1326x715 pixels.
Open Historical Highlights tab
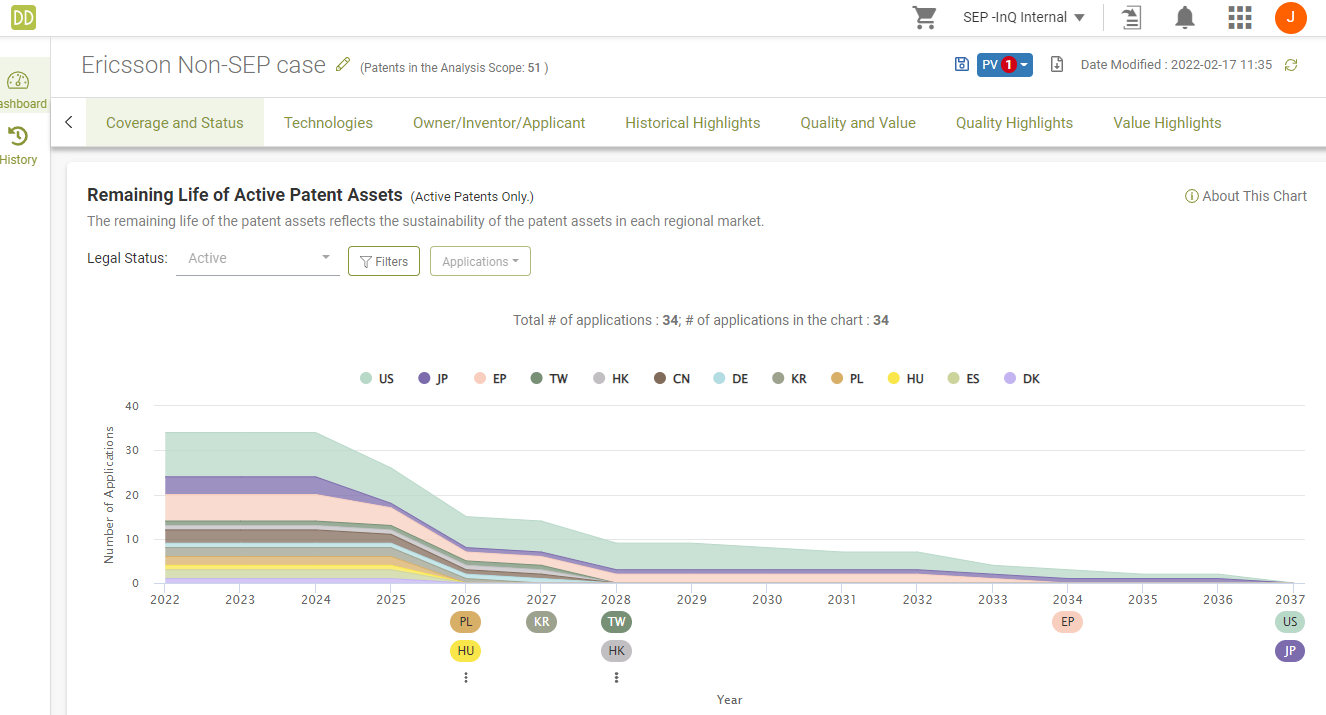coord(693,123)
